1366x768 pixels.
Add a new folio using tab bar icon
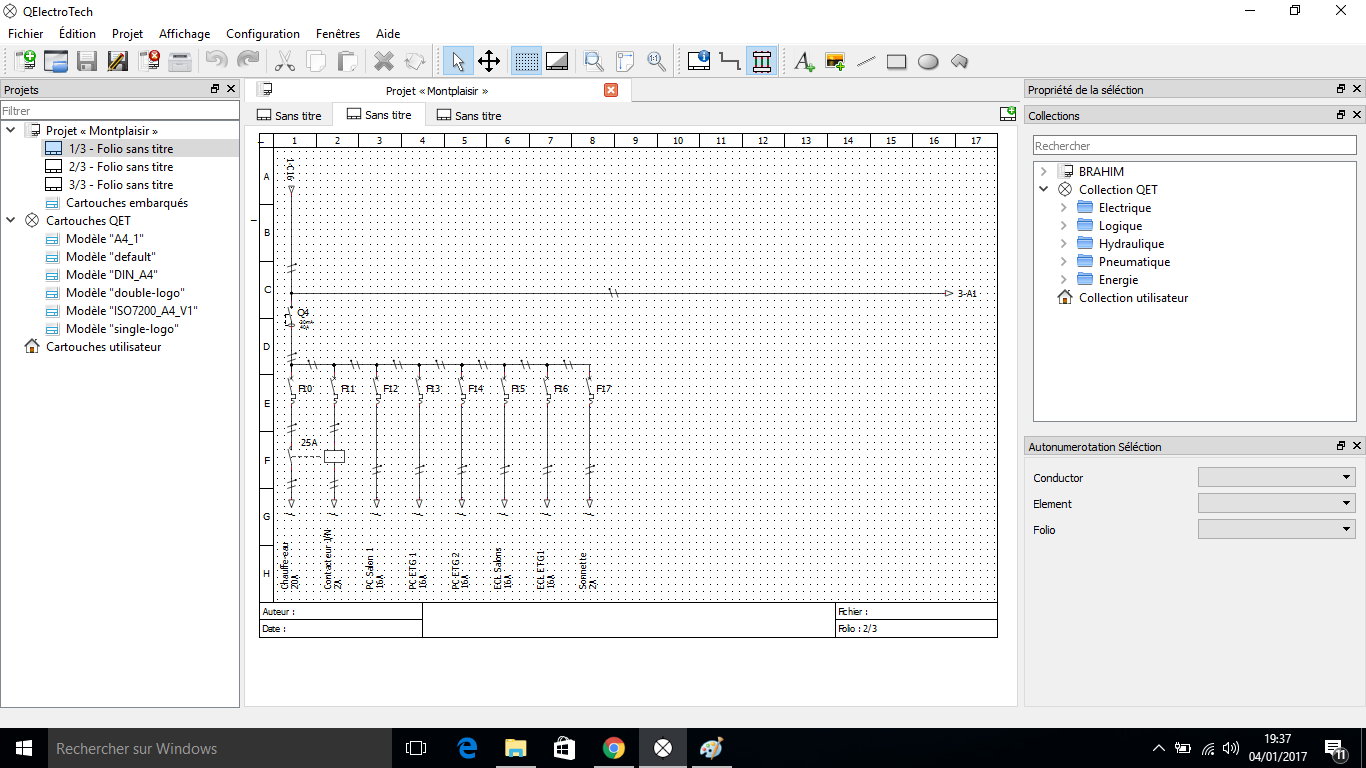coord(1008,115)
